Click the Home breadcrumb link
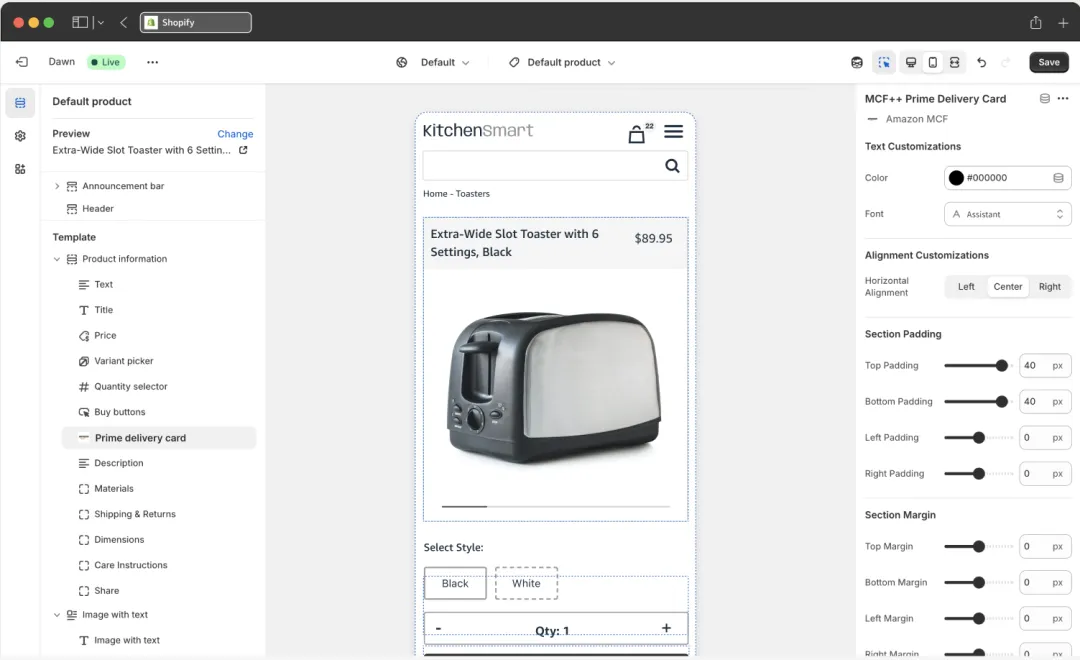The height and width of the screenshot is (660, 1080). pos(435,194)
